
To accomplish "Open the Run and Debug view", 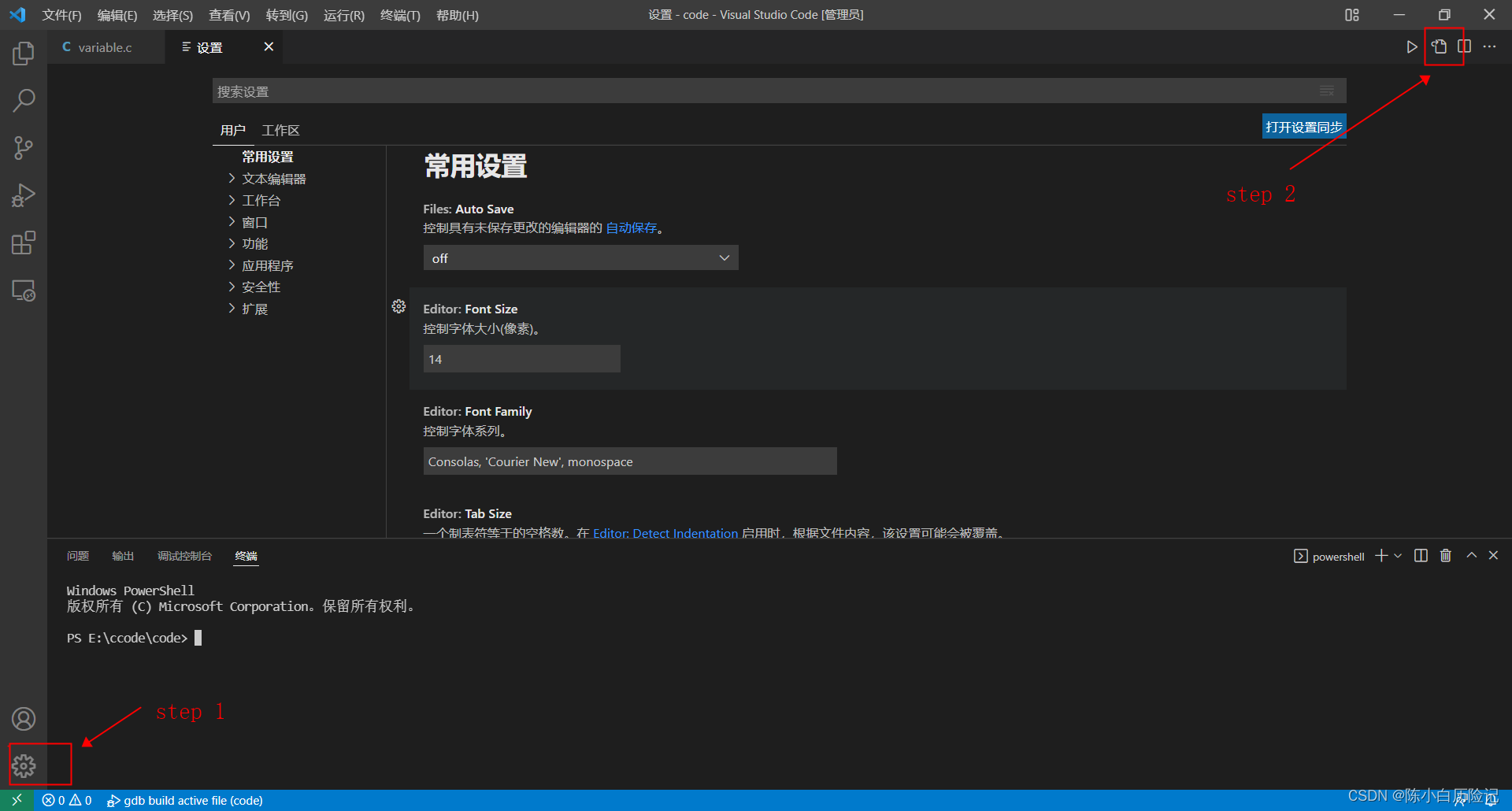I will [x=23, y=194].
